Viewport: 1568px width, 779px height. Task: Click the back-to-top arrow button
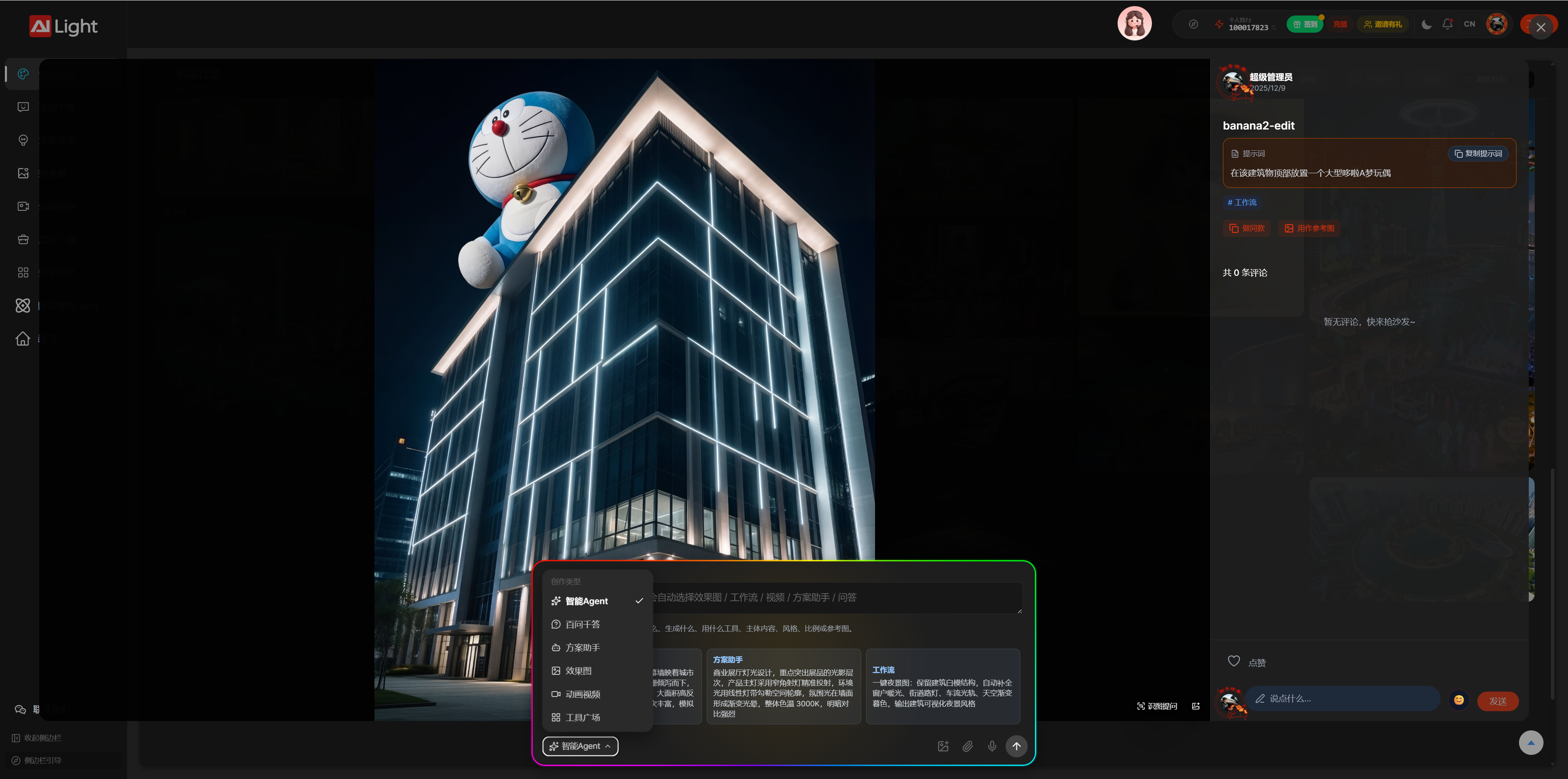pos(1530,743)
